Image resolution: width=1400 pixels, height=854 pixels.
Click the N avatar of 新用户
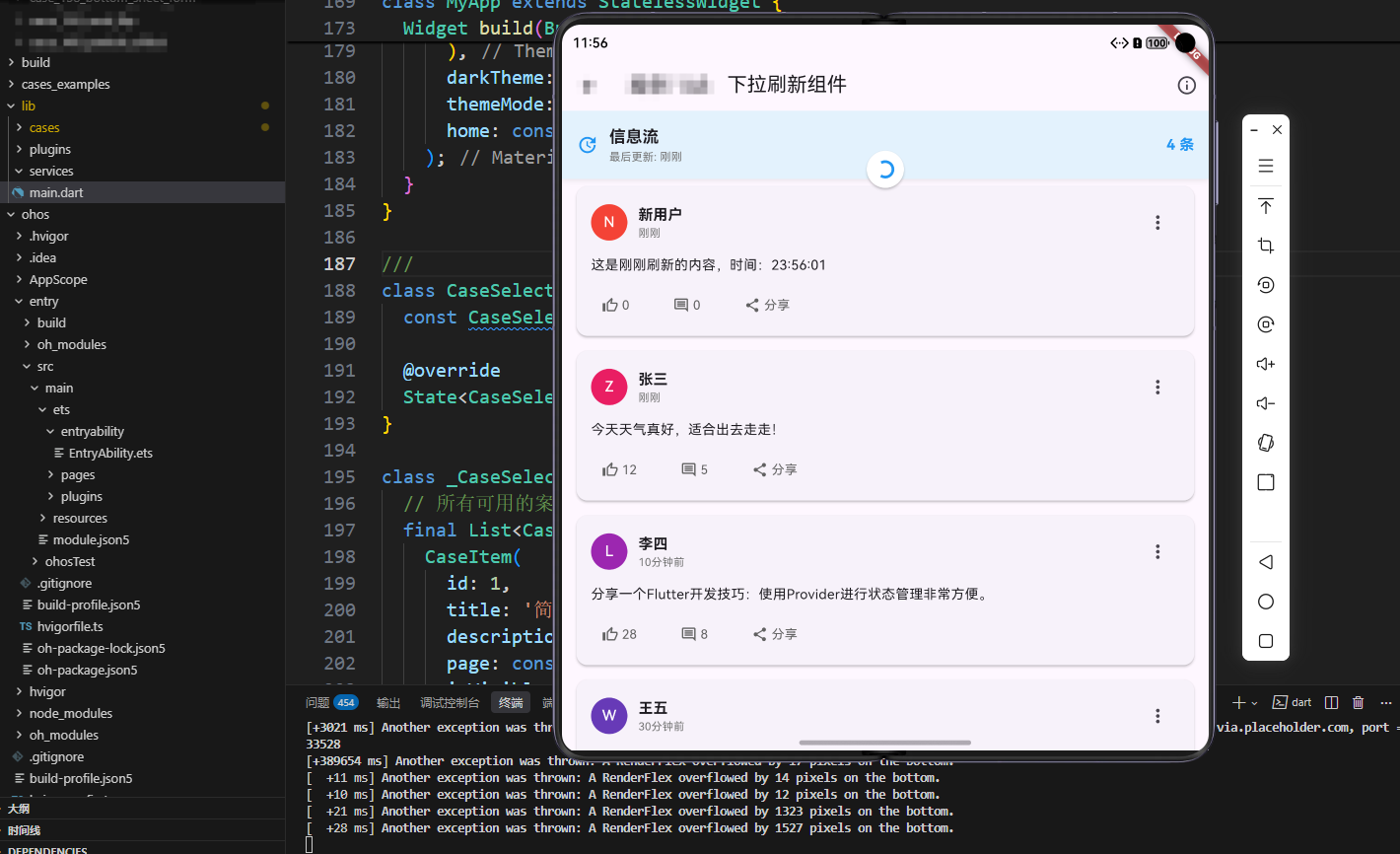point(609,222)
